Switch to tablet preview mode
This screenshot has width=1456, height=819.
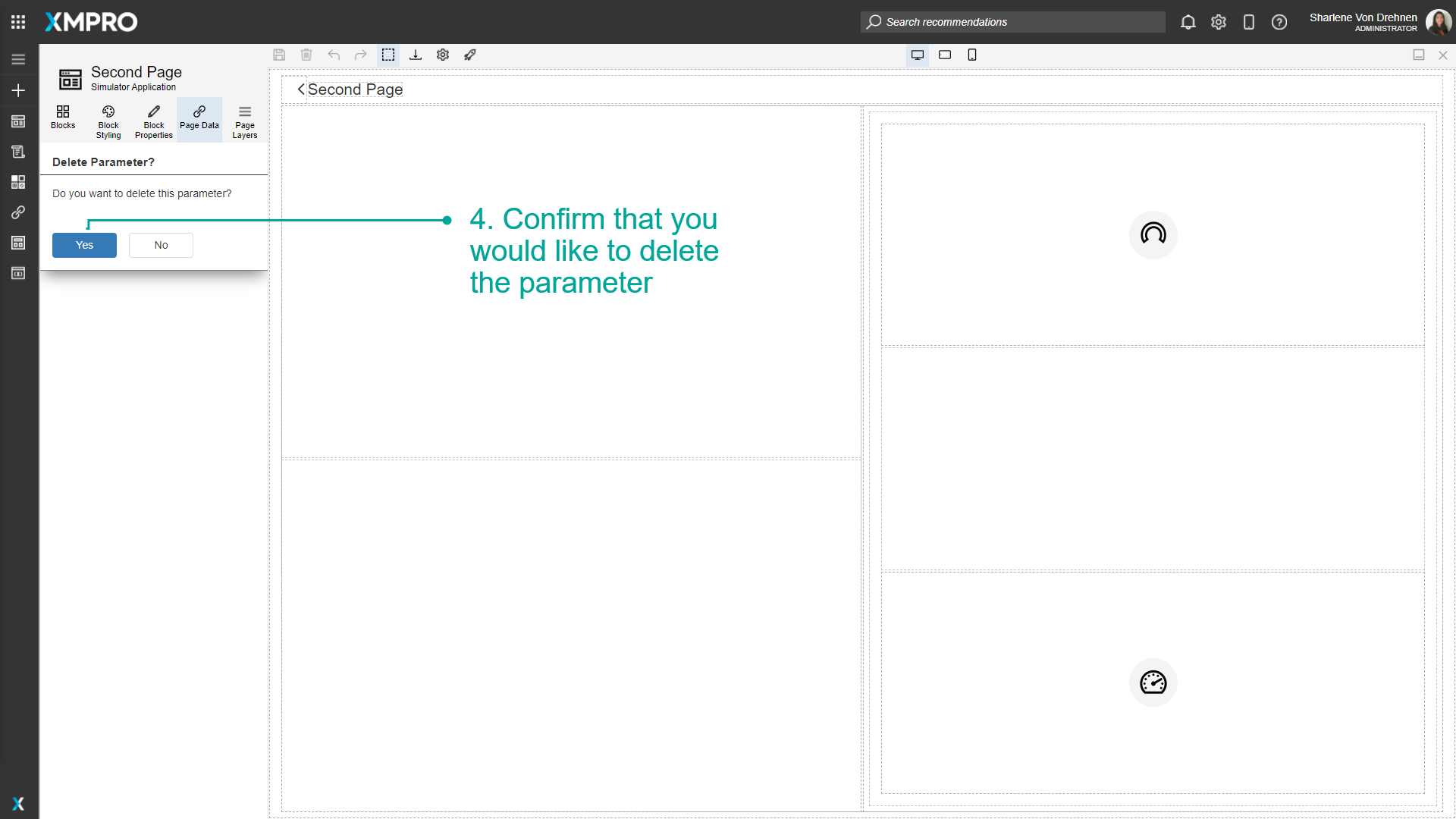[x=945, y=55]
